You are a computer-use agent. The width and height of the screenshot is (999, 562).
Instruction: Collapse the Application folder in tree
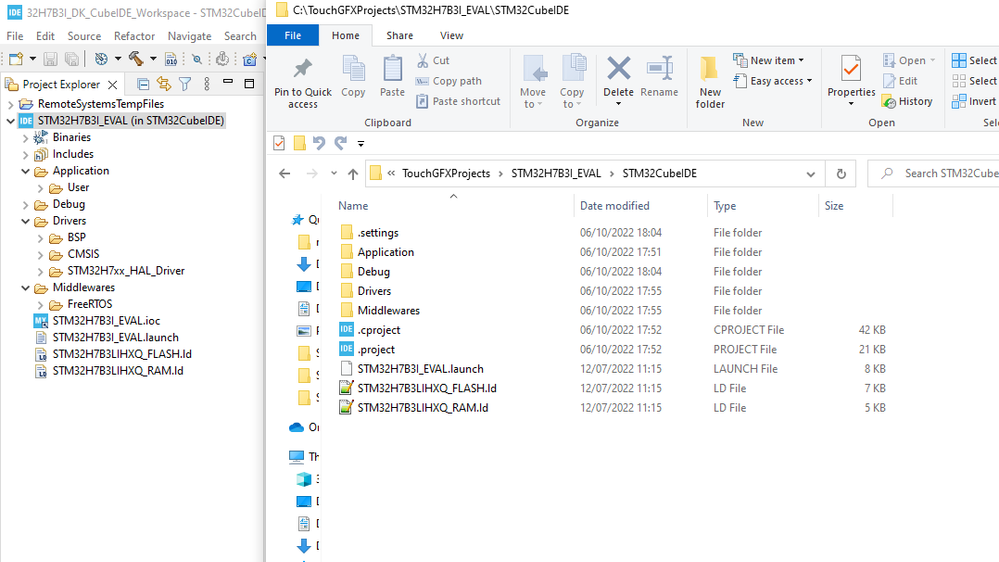coord(25,171)
